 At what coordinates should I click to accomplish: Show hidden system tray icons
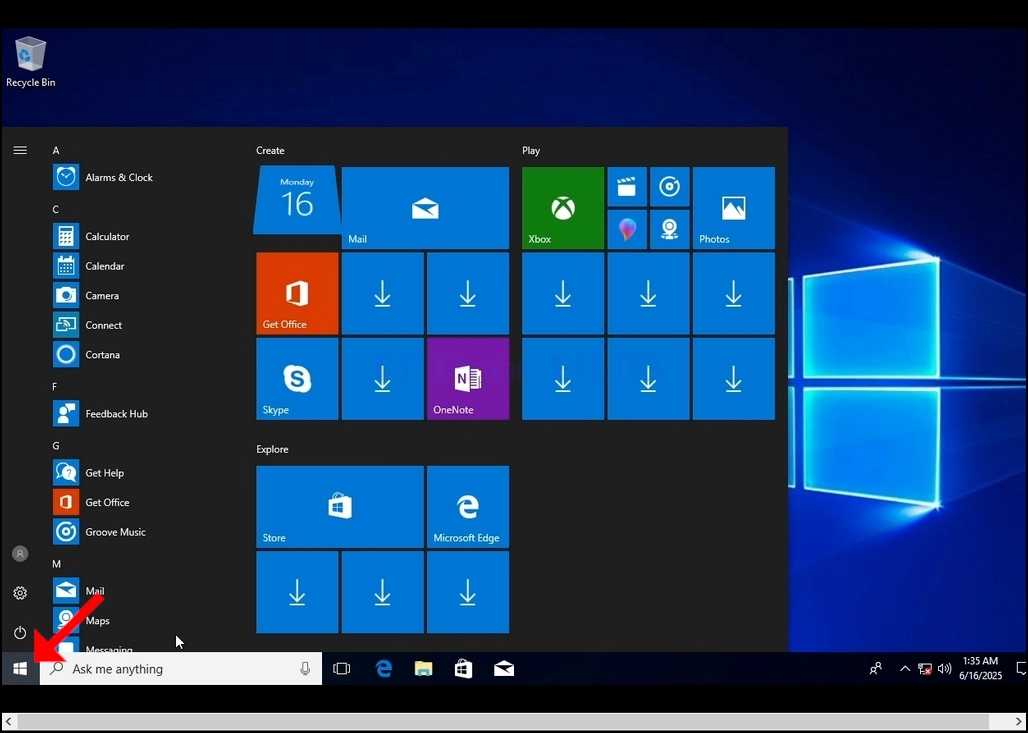pos(905,669)
